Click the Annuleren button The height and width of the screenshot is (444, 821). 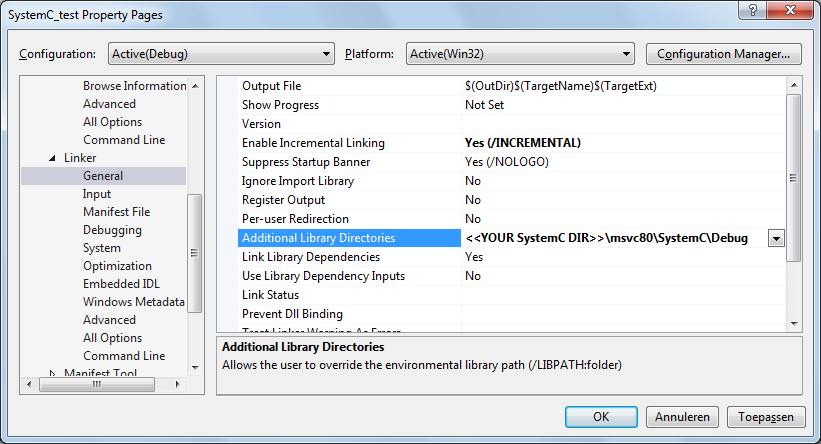coord(682,416)
